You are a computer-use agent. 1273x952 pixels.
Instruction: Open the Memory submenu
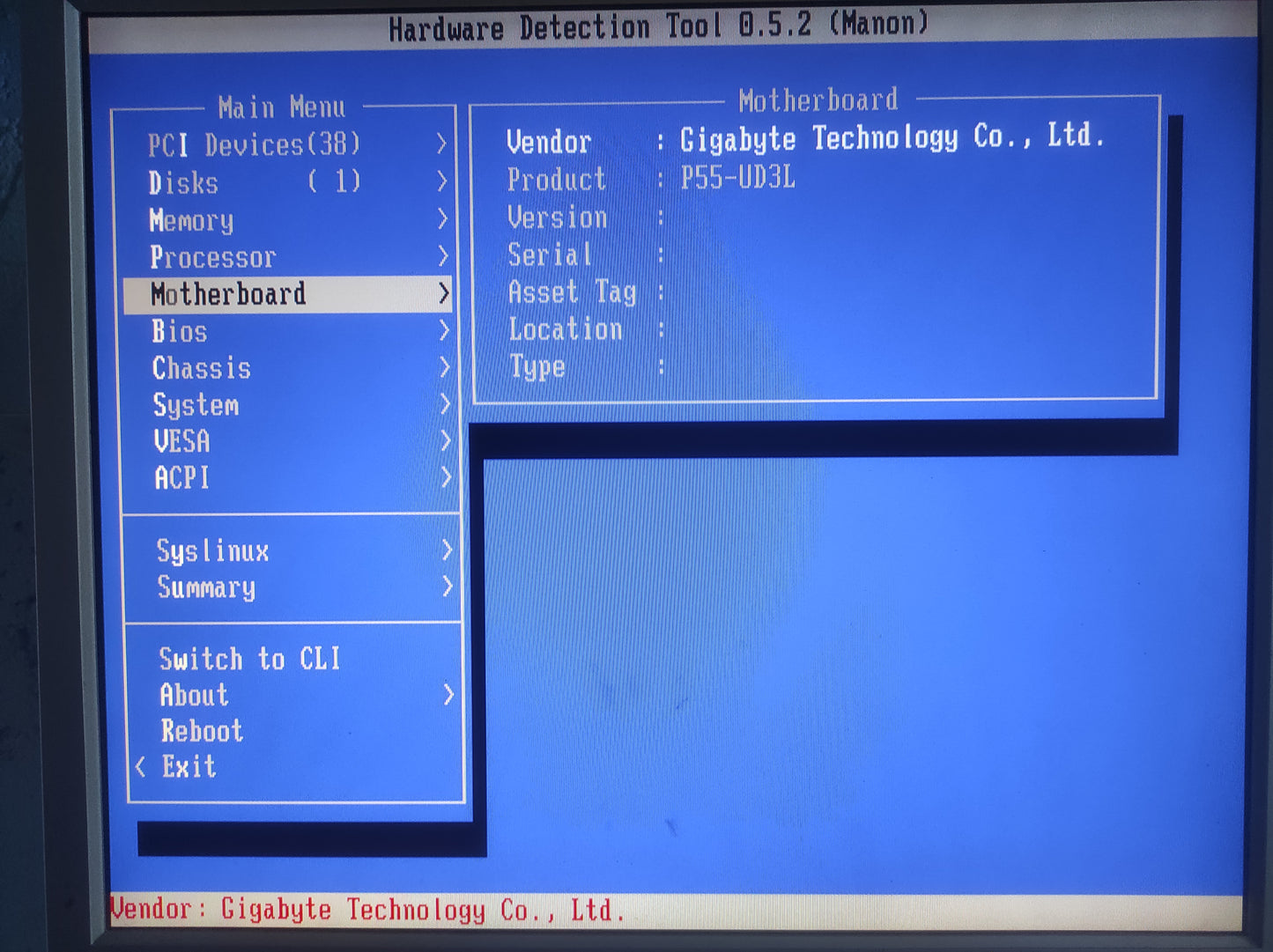191,220
